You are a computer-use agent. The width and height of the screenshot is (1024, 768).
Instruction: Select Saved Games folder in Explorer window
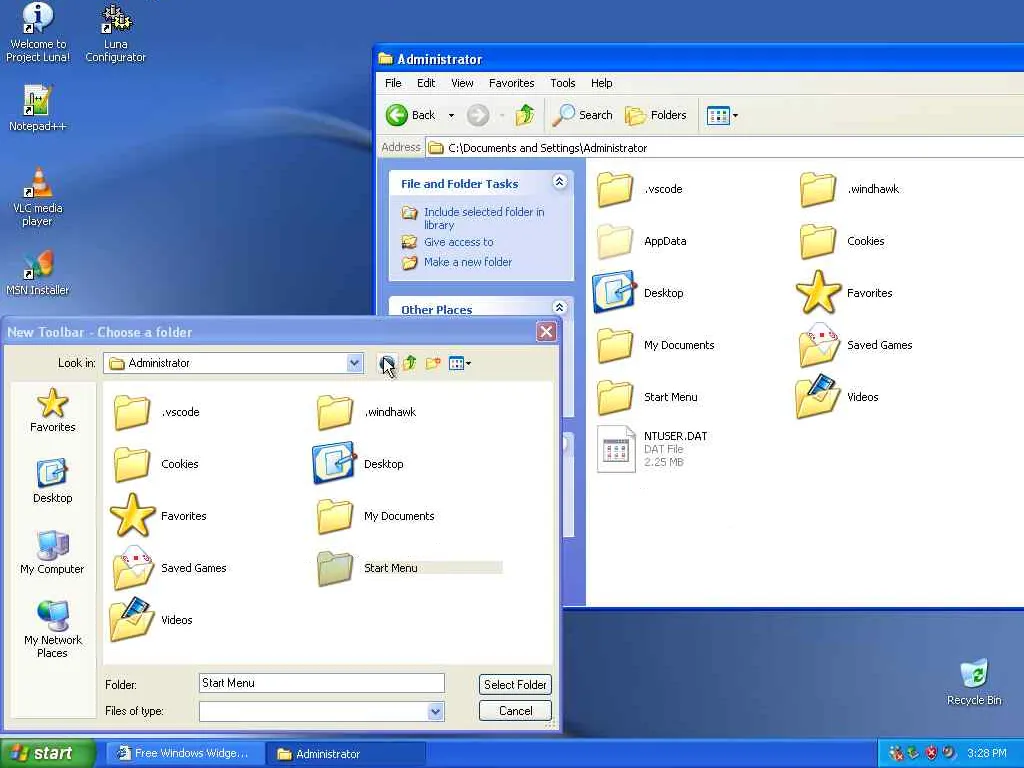click(x=856, y=345)
